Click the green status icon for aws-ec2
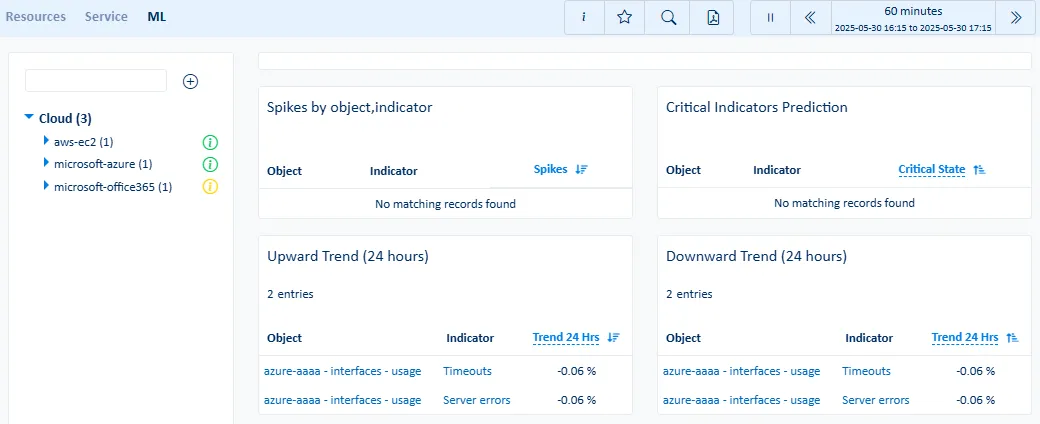1040x424 pixels. click(210, 142)
